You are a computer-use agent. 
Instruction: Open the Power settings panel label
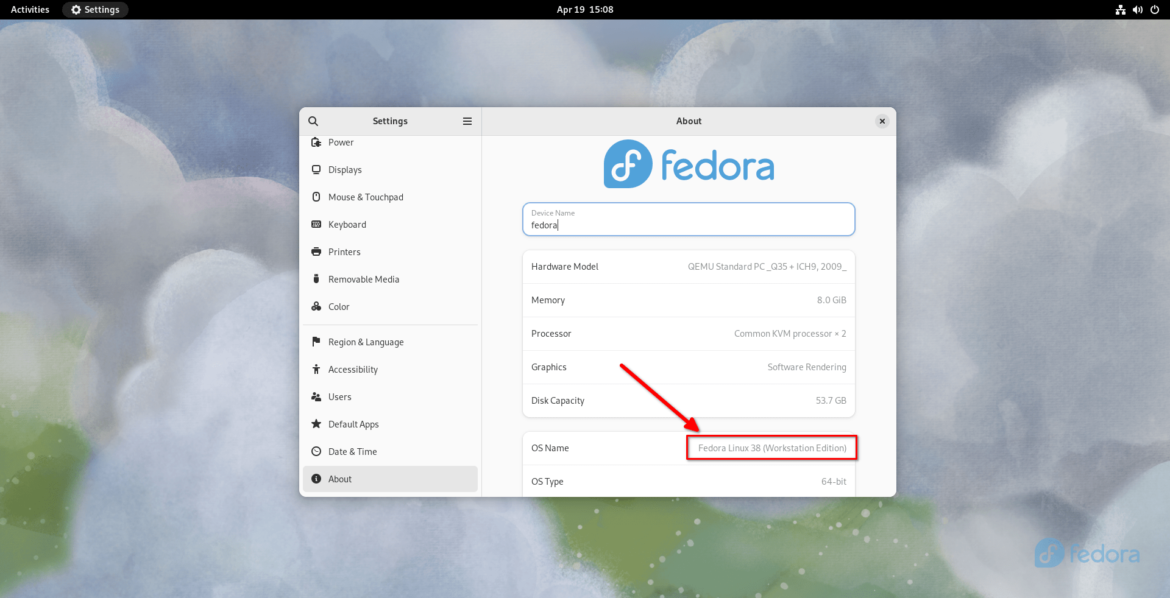pyautogui.click(x=341, y=142)
